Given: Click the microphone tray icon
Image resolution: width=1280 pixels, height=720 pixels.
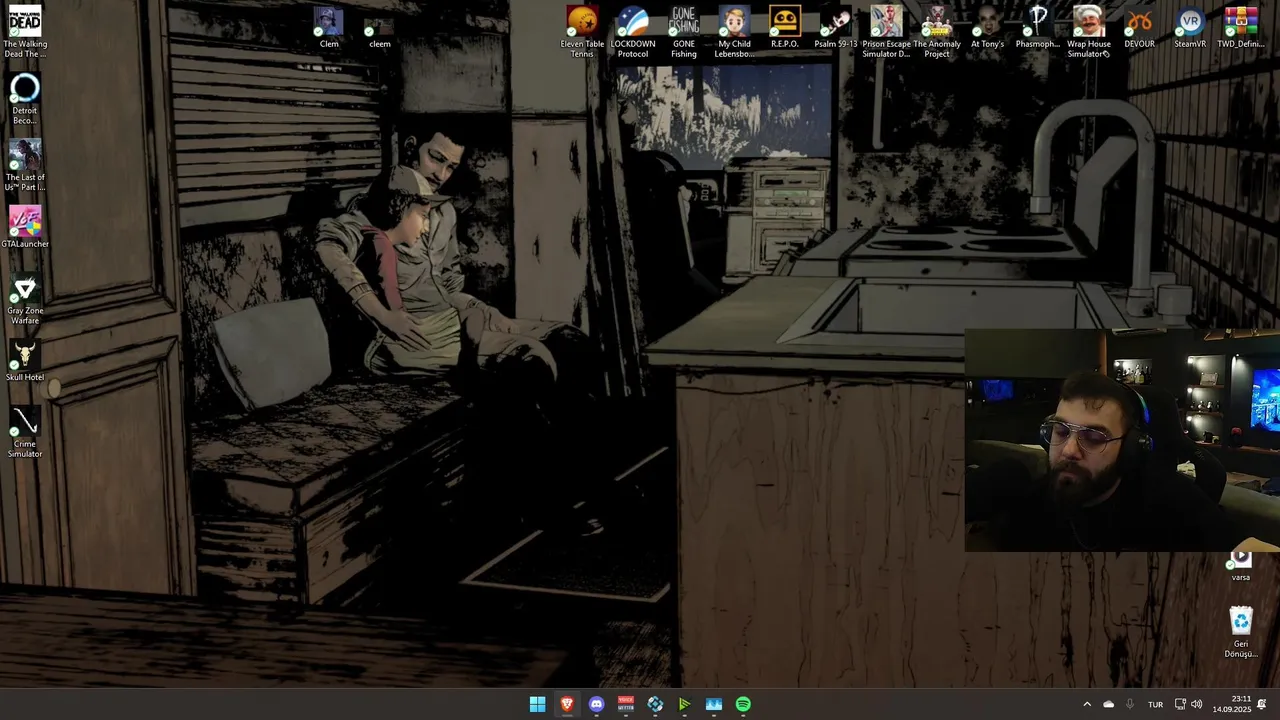Looking at the screenshot, I should [1130, 704].
